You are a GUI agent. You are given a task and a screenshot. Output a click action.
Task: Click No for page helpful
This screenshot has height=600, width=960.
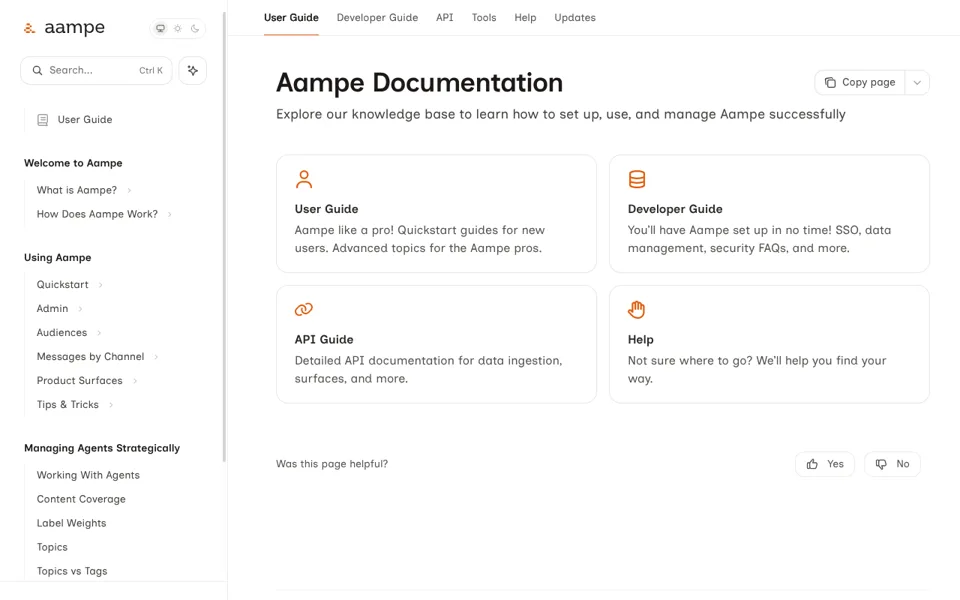(892, 464)
